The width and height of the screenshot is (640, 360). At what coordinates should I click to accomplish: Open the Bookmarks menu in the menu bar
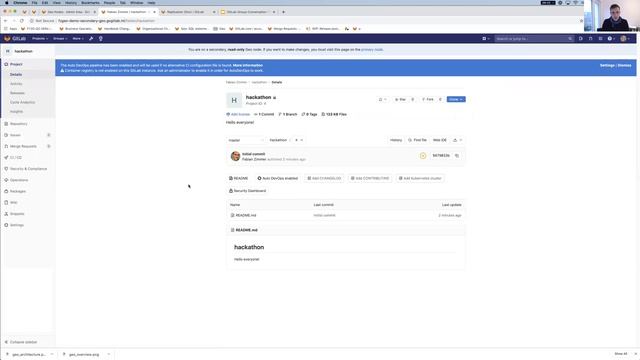[x=90, y=2]
